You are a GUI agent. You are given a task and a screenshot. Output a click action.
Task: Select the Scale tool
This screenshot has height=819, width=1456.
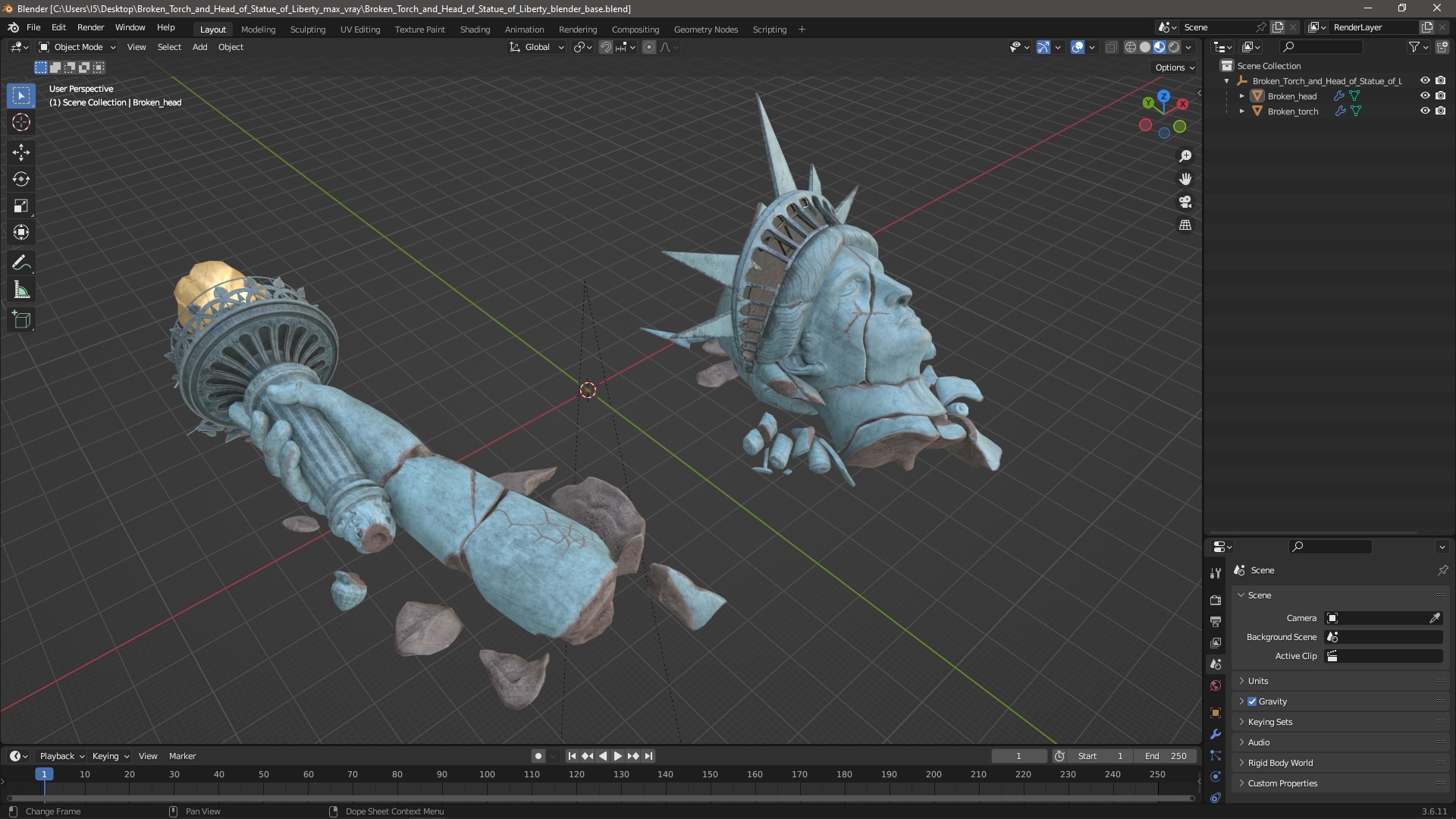21,206
